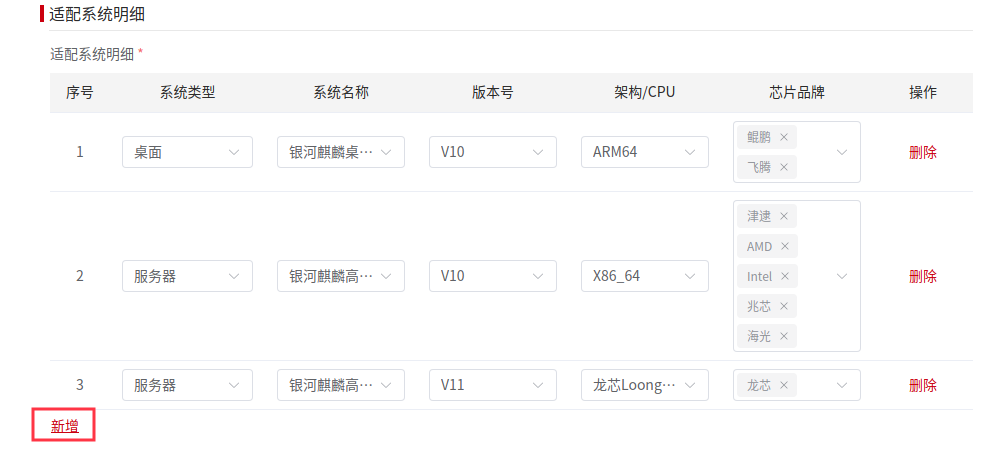Open the ARM64 architecture dropdown
This screenshot has height=455, width=1000.
tap(644, 152)
